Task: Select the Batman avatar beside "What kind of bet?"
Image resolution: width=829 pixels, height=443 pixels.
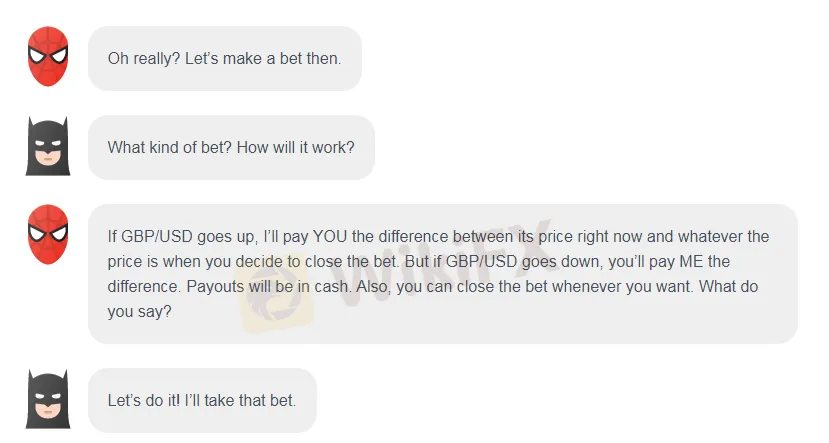Action: (47, 146)
